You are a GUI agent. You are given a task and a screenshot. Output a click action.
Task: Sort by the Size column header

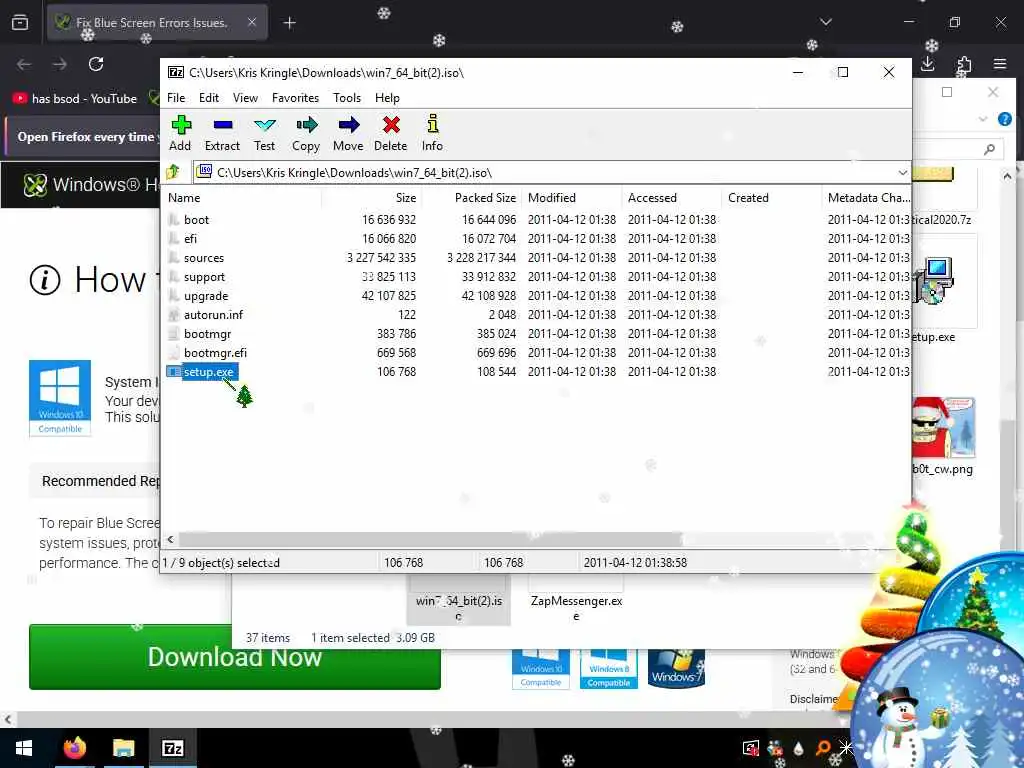pos(371,198)
